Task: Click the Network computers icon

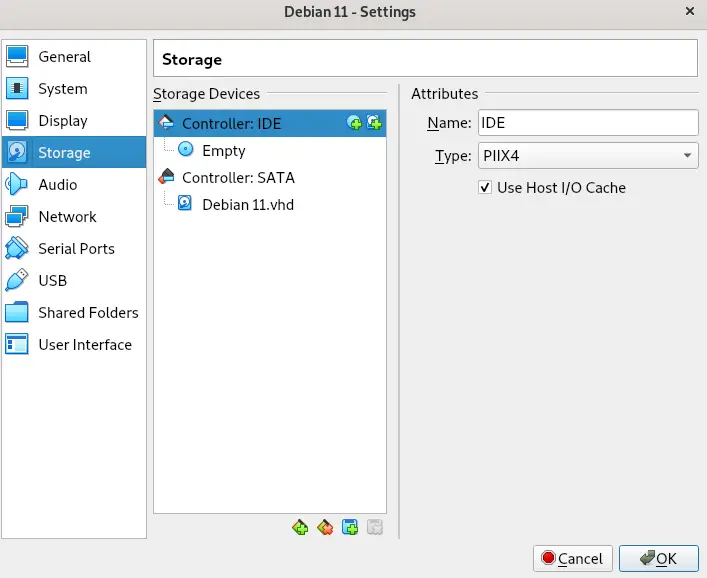Action: tap(17, 216)
